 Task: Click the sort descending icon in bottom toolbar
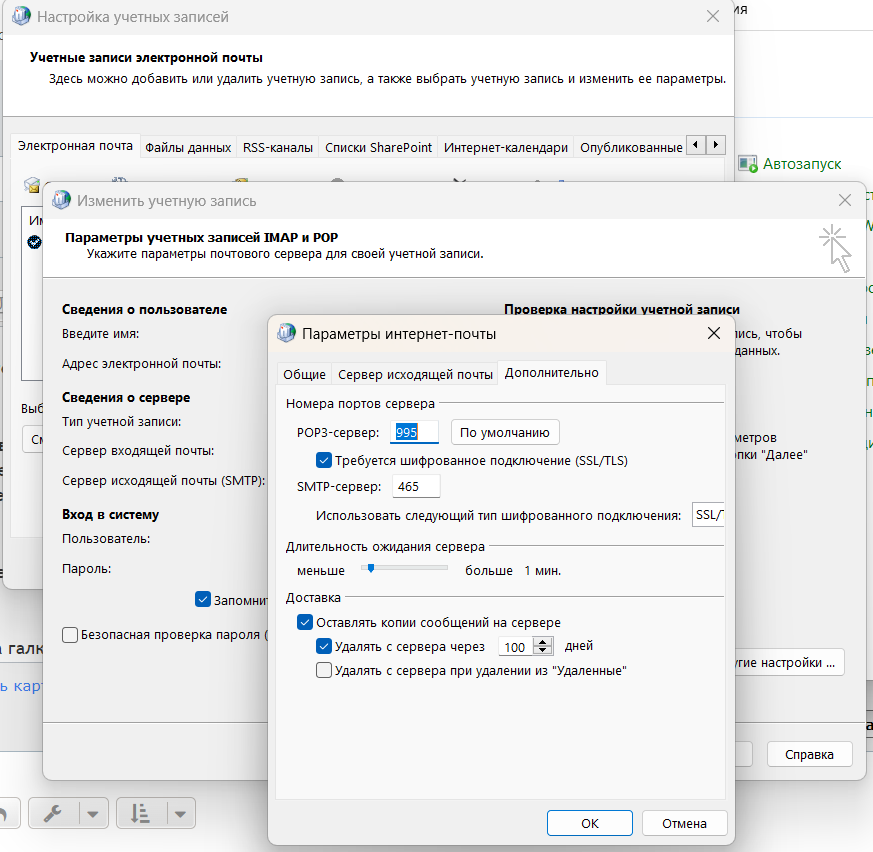(x=140, y=814)
